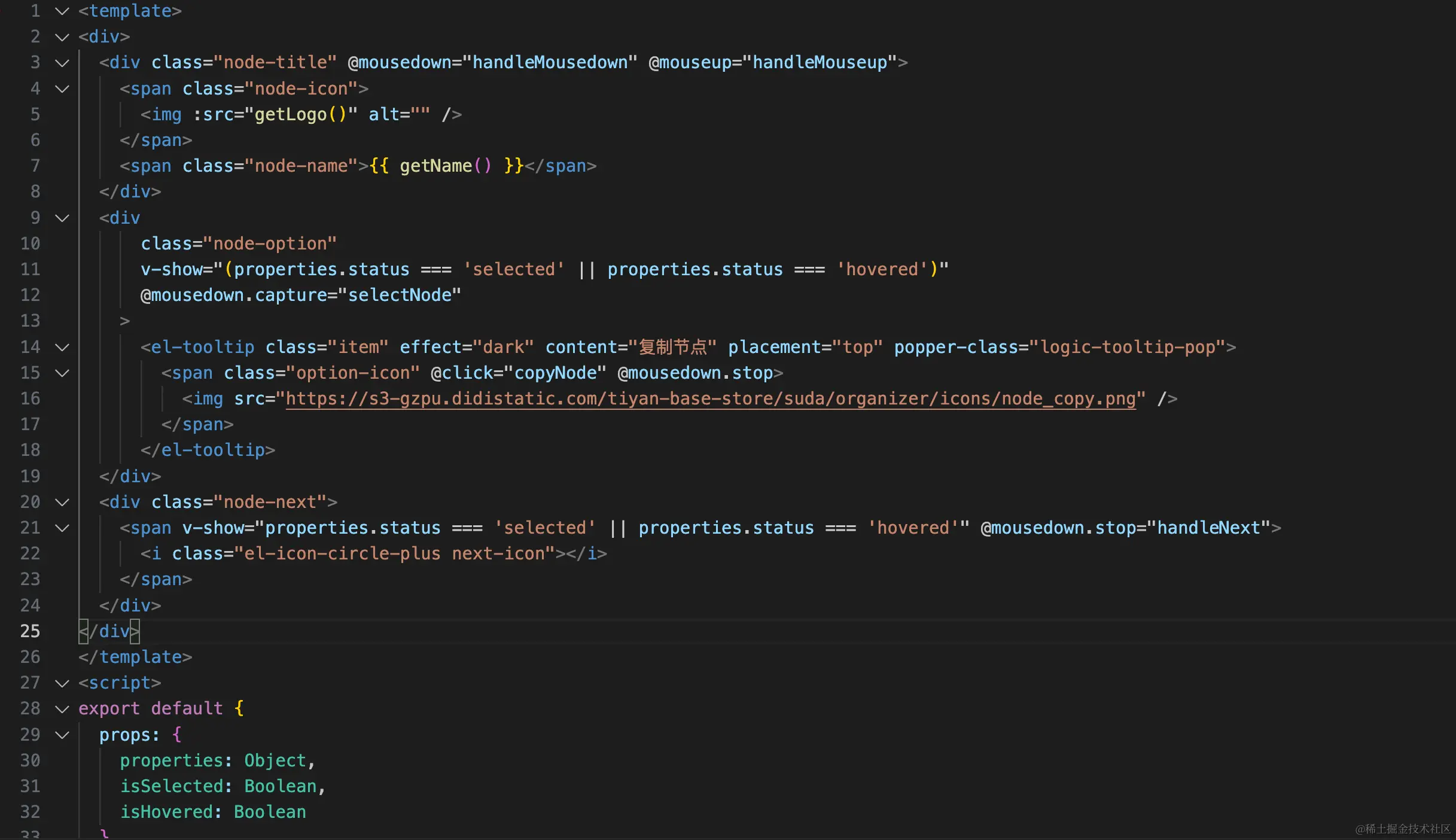Click line number 25 in the gutter

click(30, 631)
